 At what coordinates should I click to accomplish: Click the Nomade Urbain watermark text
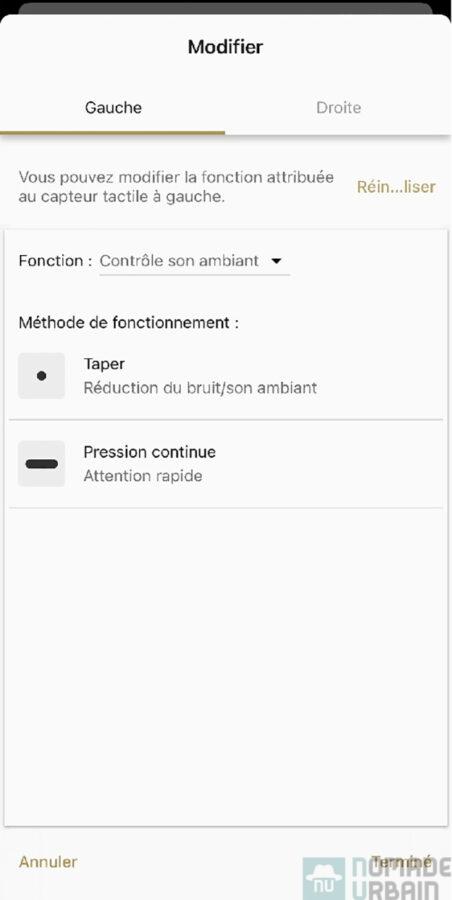400,878
